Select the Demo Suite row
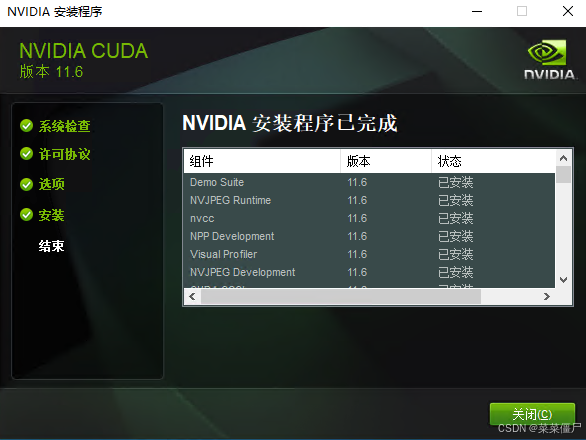 [369, 182]
